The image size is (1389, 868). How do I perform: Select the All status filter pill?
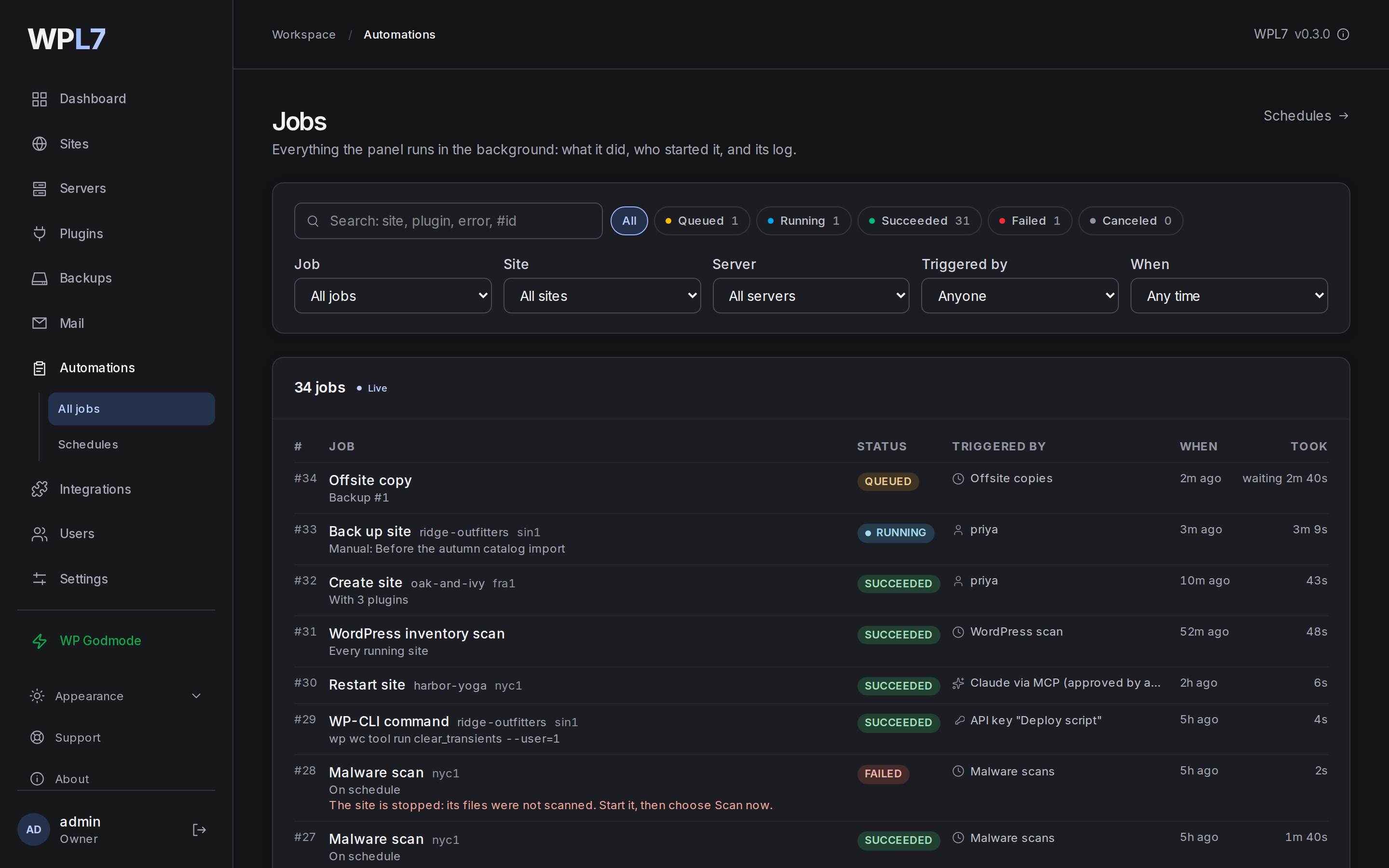pos(629,221)
